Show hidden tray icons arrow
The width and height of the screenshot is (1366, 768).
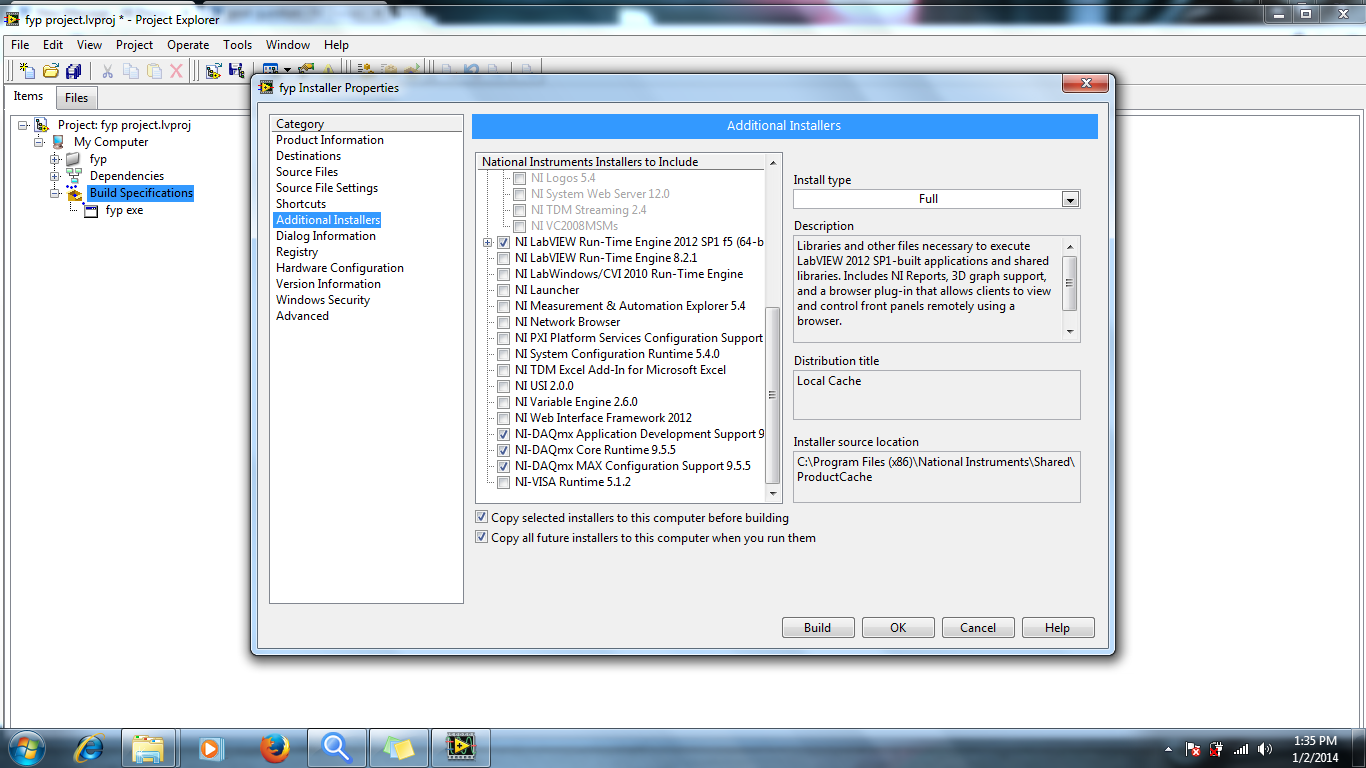pyautogui.click(x=1168, y=749)
